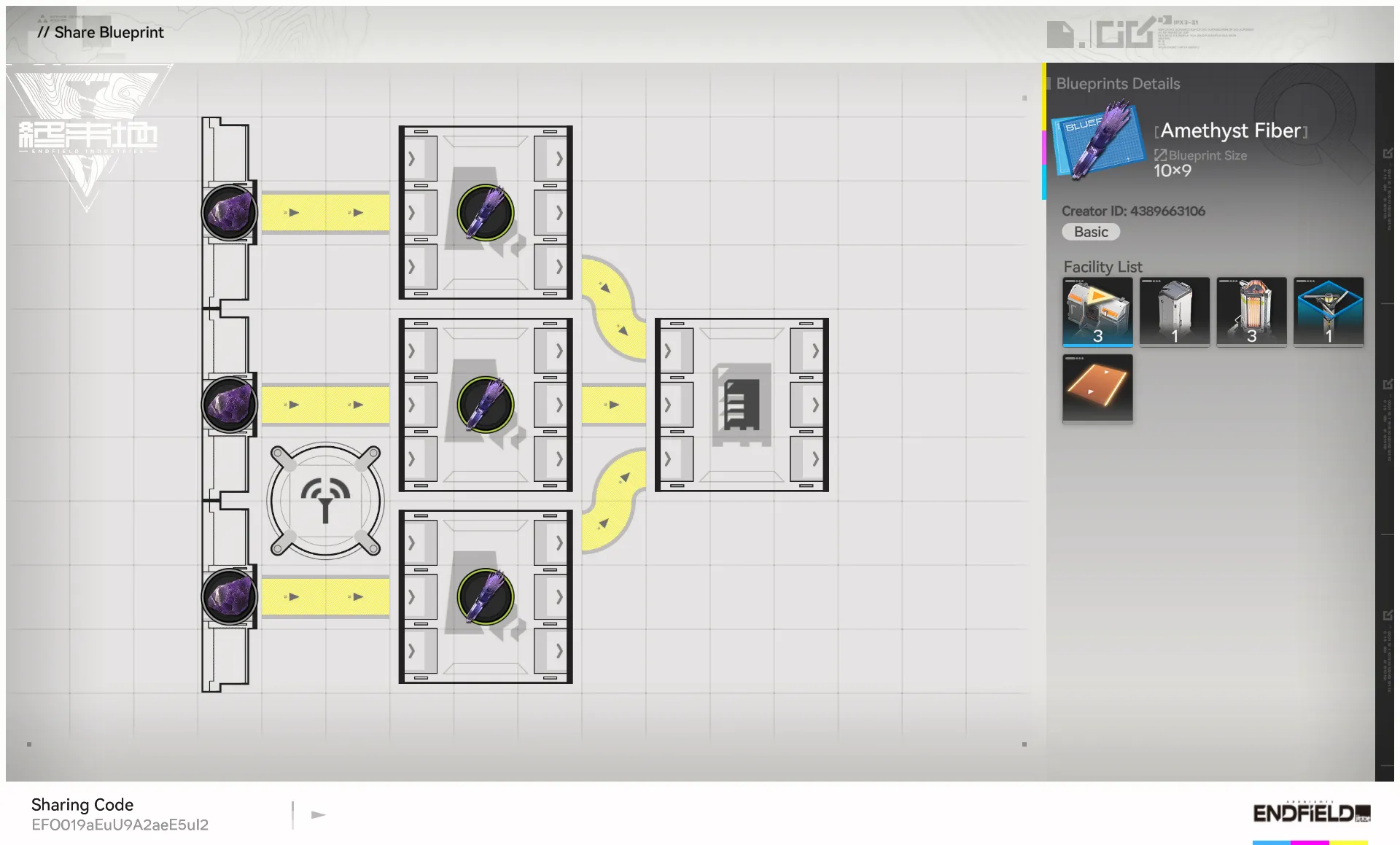Click the orange conveyor belt facility tile
The image size is (1400, 845).
1097,388
